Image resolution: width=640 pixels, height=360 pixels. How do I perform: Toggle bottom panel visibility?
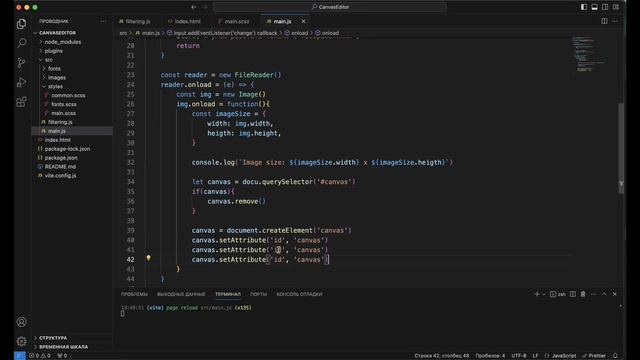click(x=594, y=7)
